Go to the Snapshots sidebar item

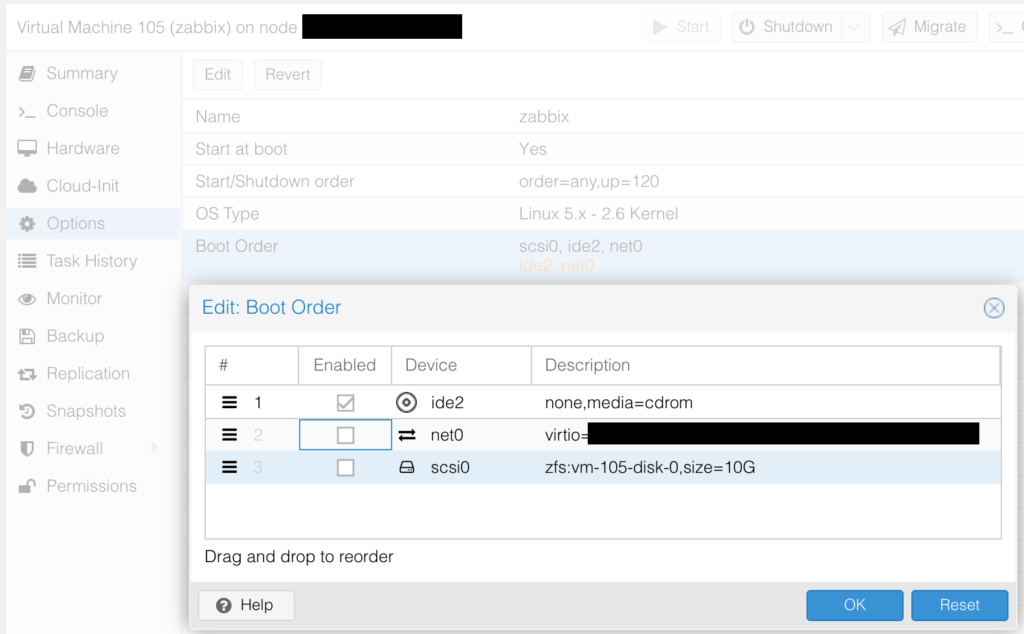[85, 411]
